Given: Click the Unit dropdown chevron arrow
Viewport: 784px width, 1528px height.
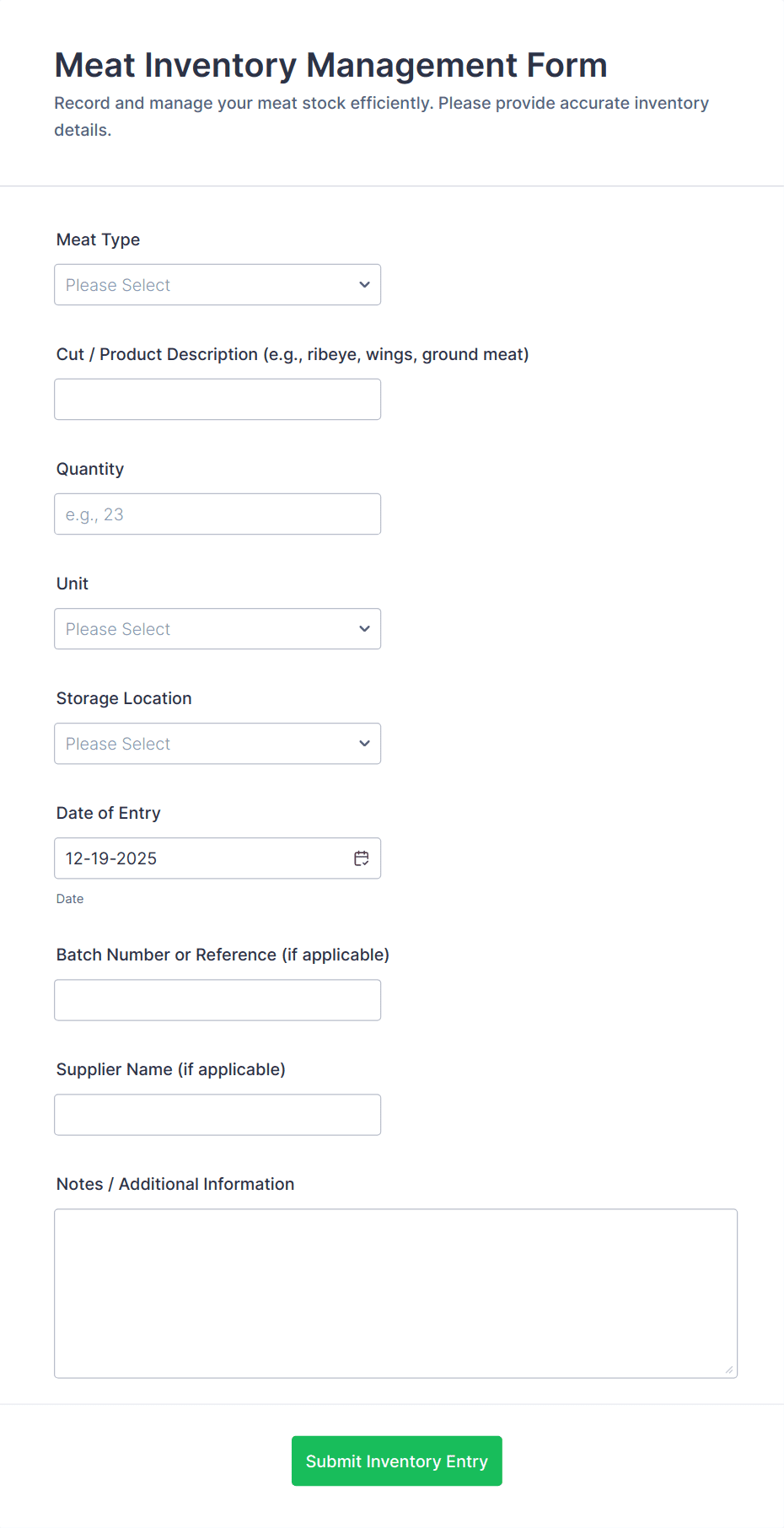Looking at the screenshot, I should click(364, 628).
